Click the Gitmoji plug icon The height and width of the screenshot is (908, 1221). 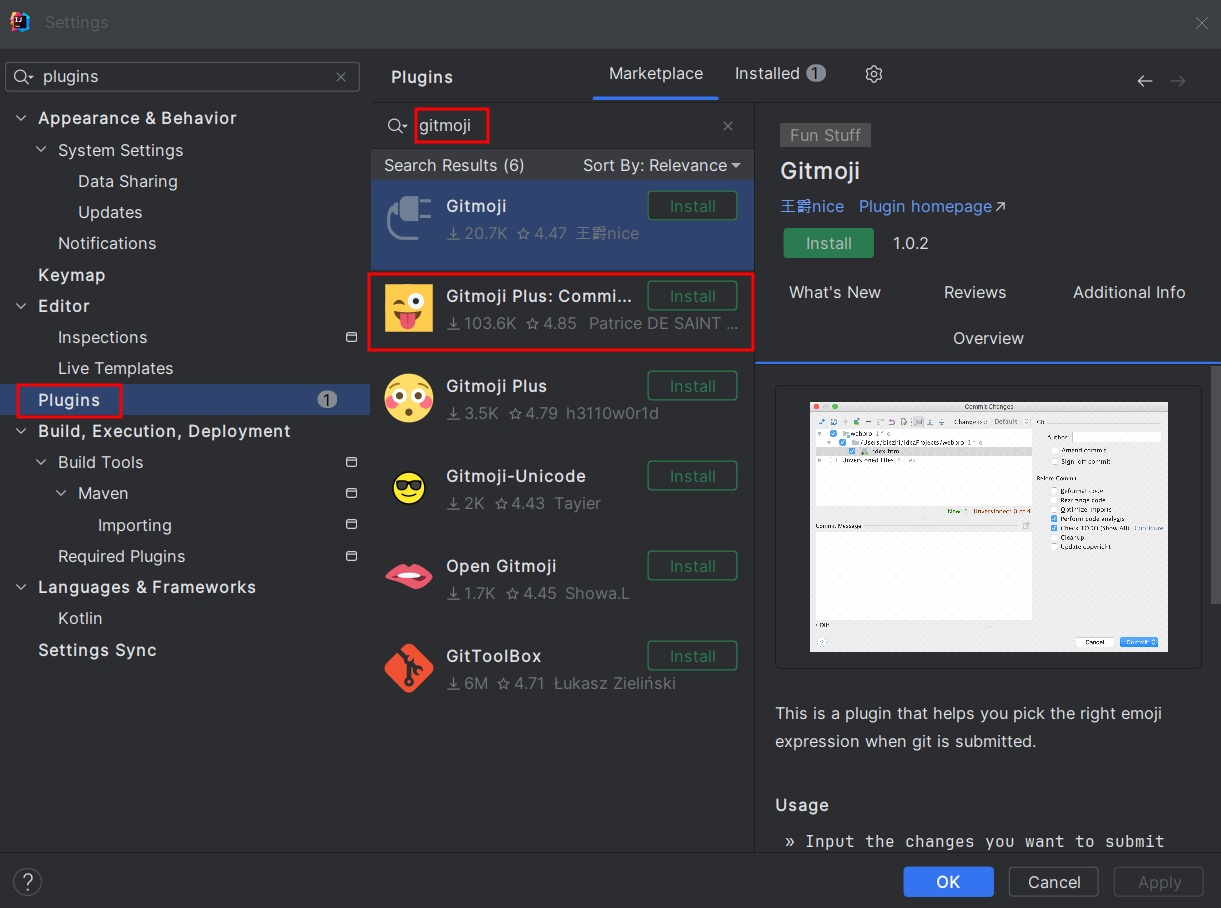pyautogui.click(x=409, y=220)
